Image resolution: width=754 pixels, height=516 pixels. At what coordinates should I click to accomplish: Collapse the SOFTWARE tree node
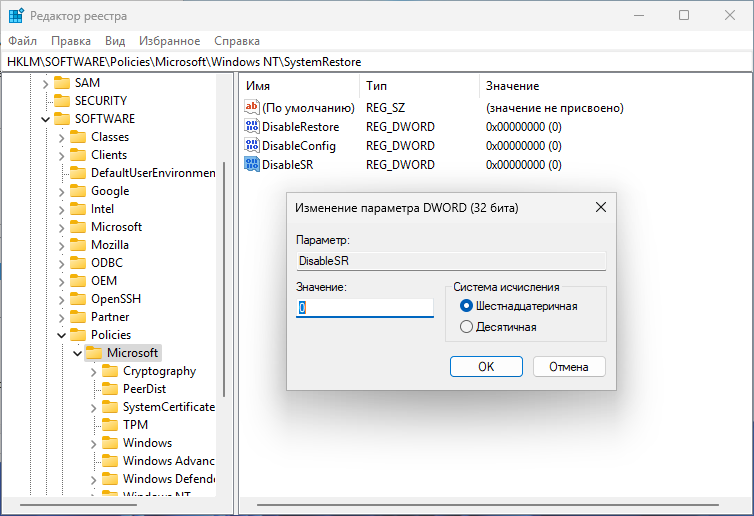(x=45, y=119)
